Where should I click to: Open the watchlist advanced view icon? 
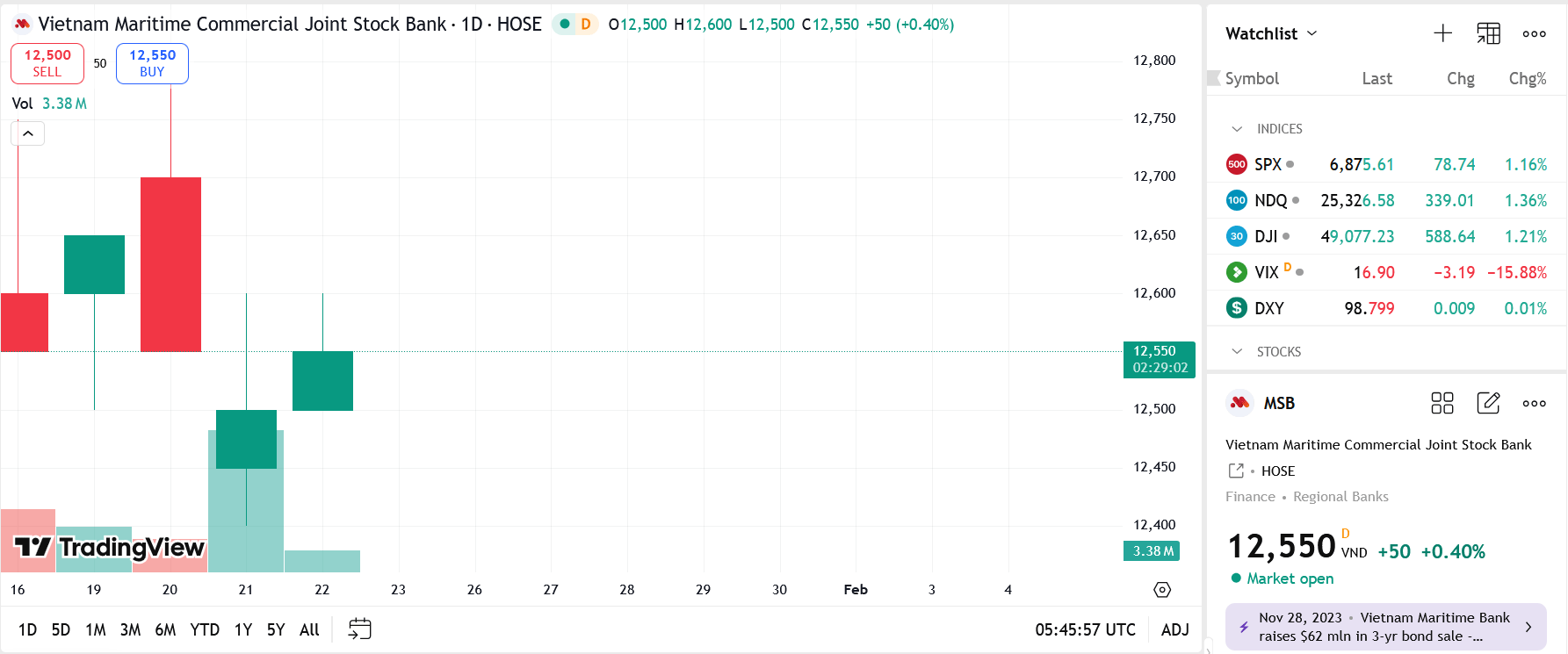pos(1488,33)
